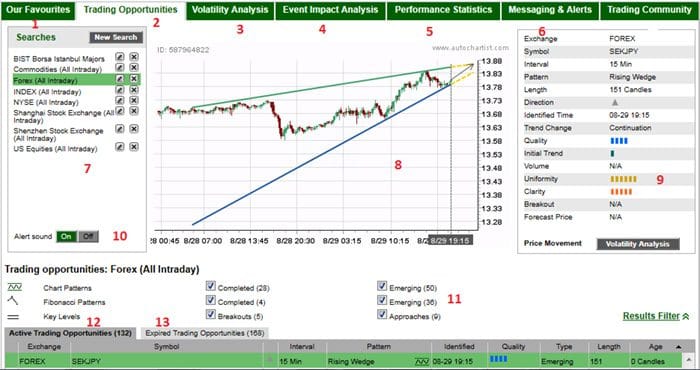This screenshot has height=370, width=700.
Task: Select Shanghai Stock Exchange (All Intraday) search
Action: pos(64,117)
